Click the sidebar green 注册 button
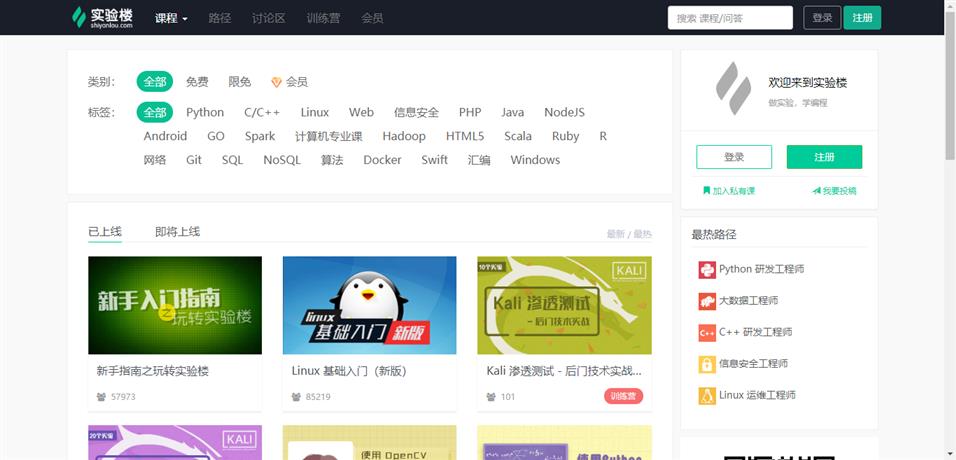The image size is (956, 460). (x=824, y=157)
